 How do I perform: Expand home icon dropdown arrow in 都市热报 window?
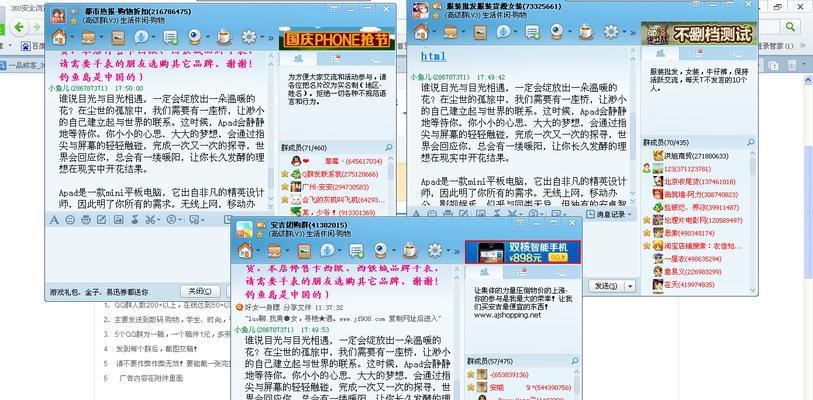73,37
